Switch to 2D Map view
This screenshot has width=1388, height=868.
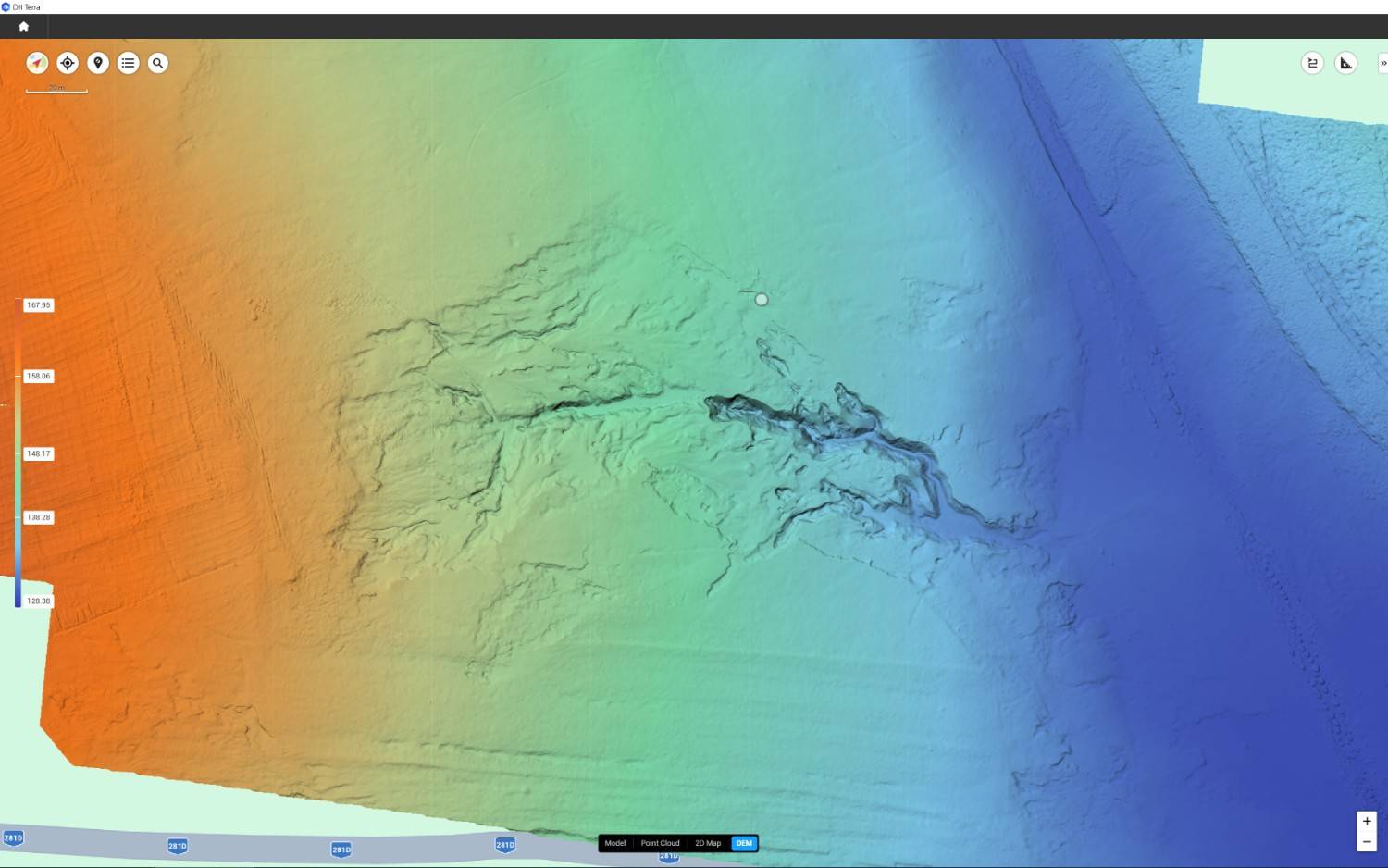[708, 843]
